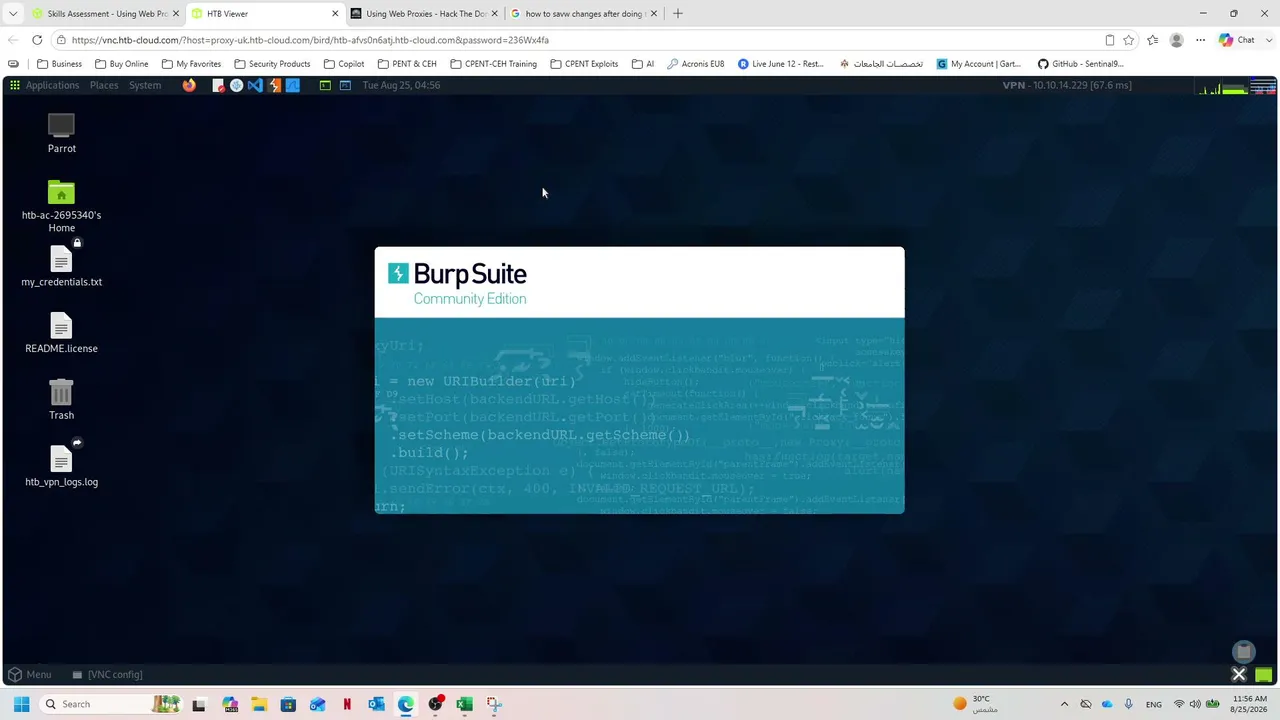
Task: Show hidden system tray icons chevron
Action: click(1064, 704)
